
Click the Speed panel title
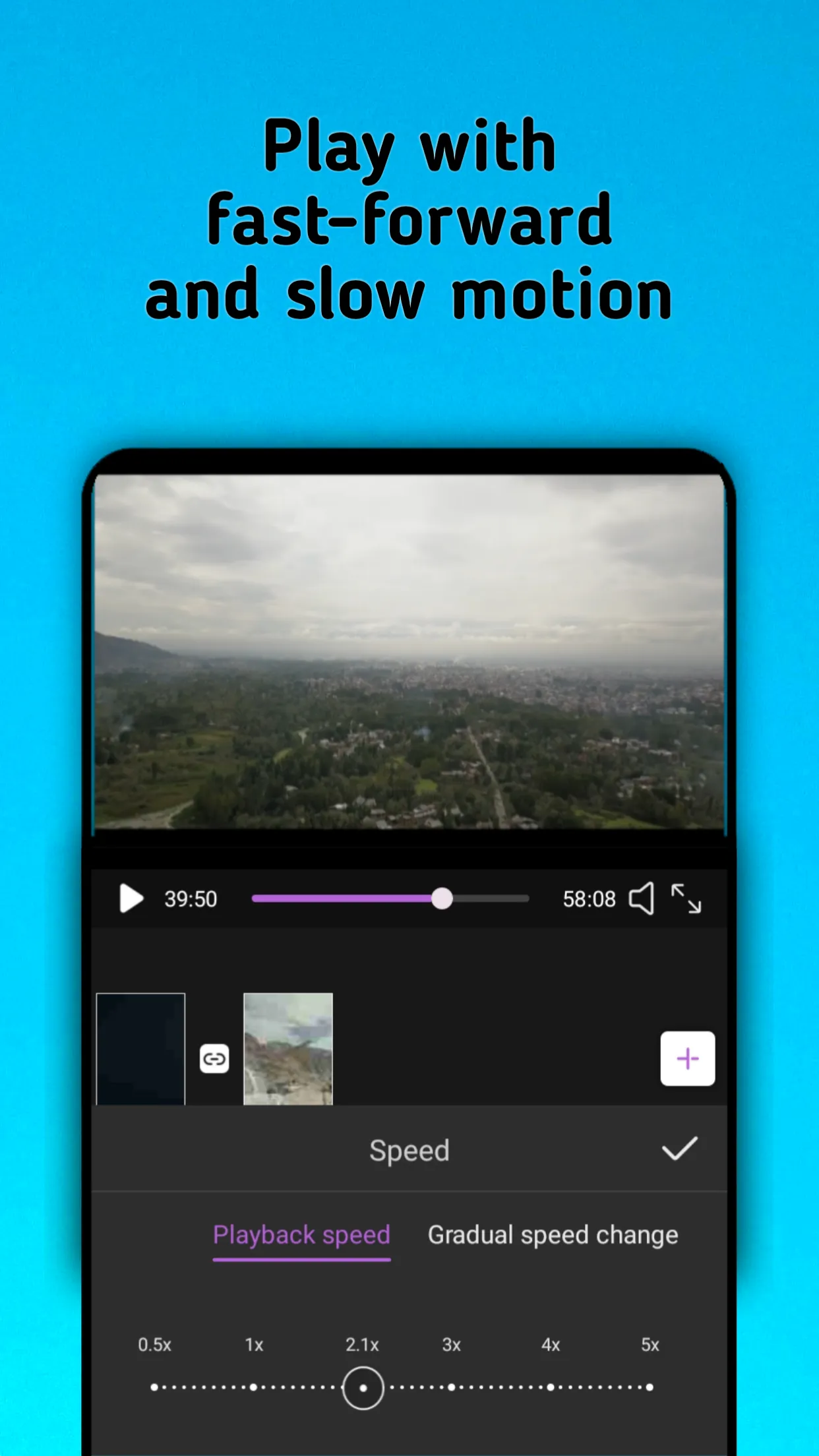(409, 1151)
